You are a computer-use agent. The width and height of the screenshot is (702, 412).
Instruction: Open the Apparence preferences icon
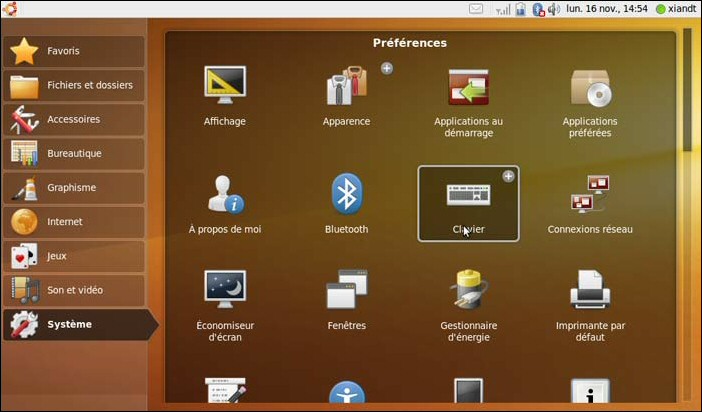(347, 96)
